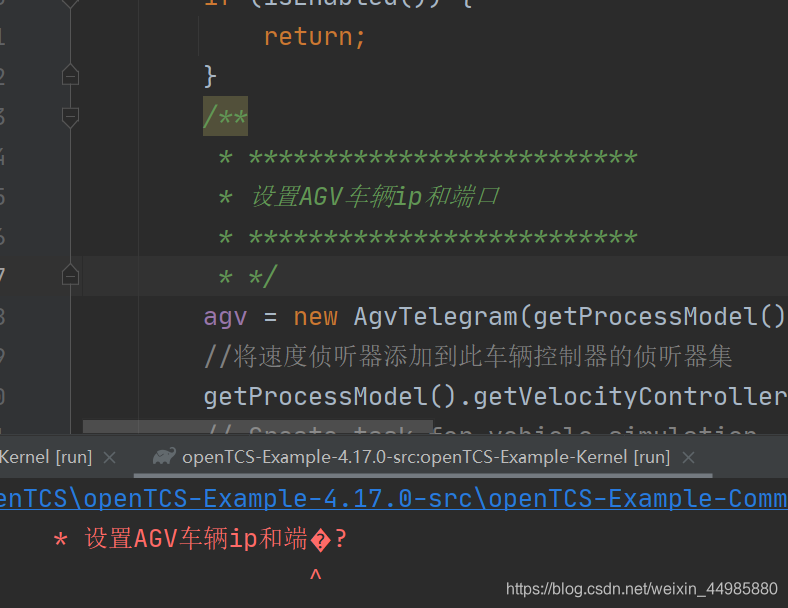Click the agv variable name
Viewport: 788px width, 608px height.
[225, 317]
